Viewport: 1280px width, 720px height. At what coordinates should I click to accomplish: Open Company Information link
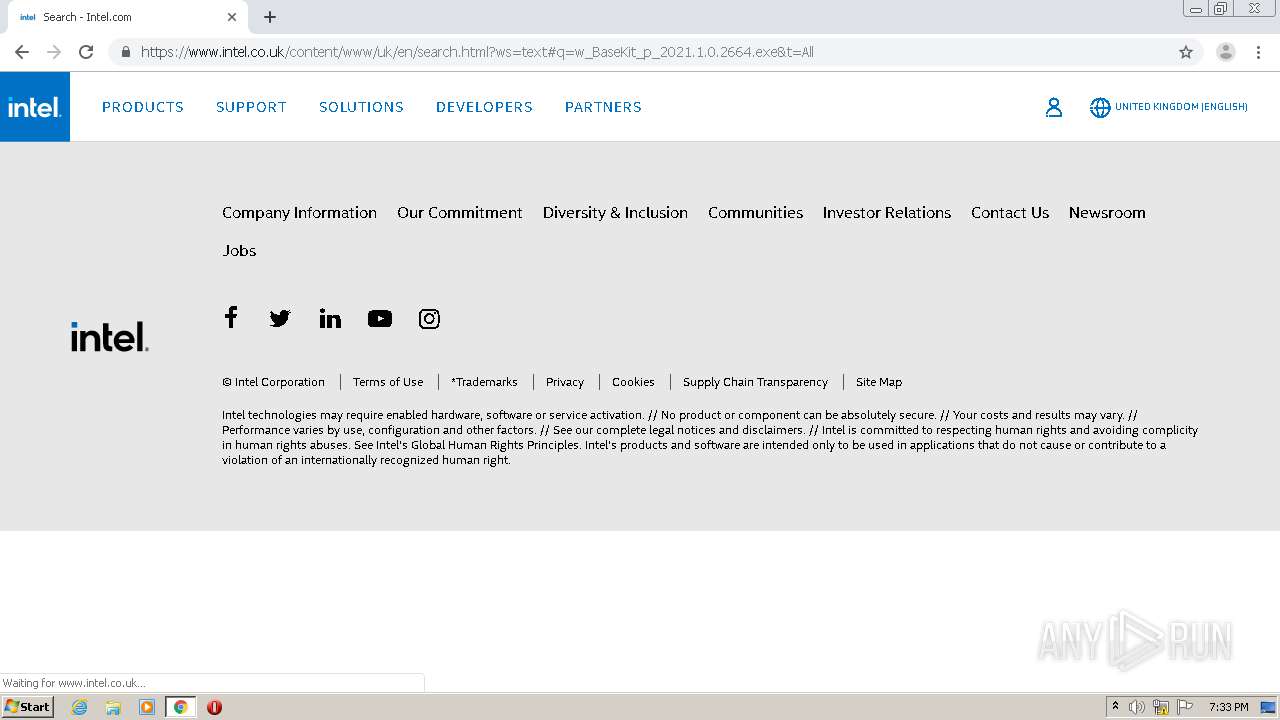tap(299, 212)
